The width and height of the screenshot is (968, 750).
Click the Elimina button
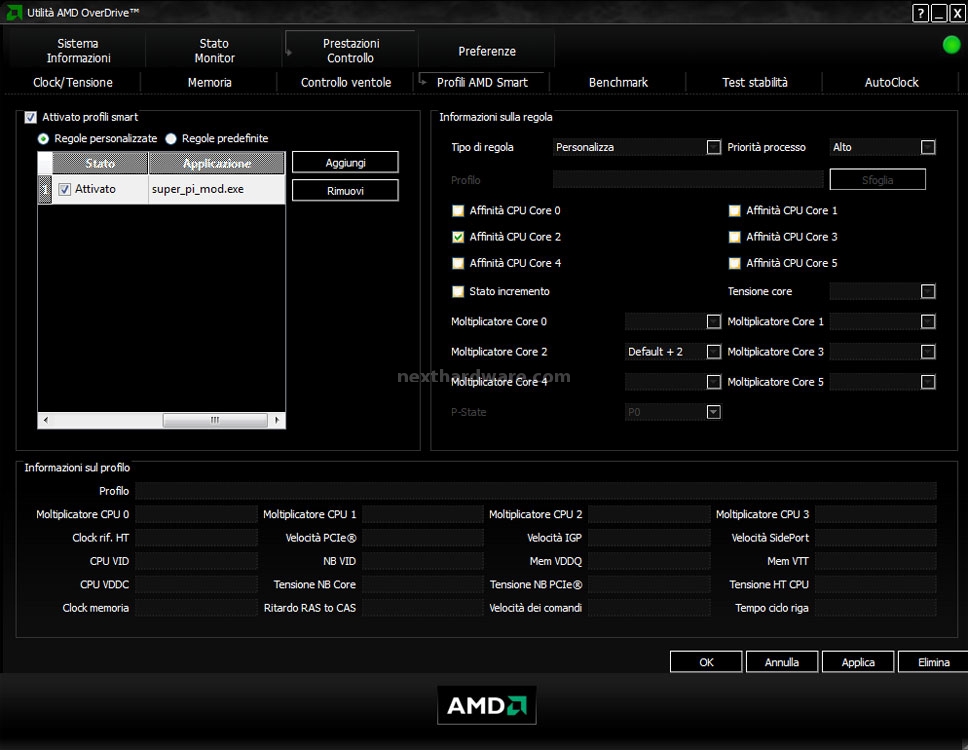pos(933,662)
